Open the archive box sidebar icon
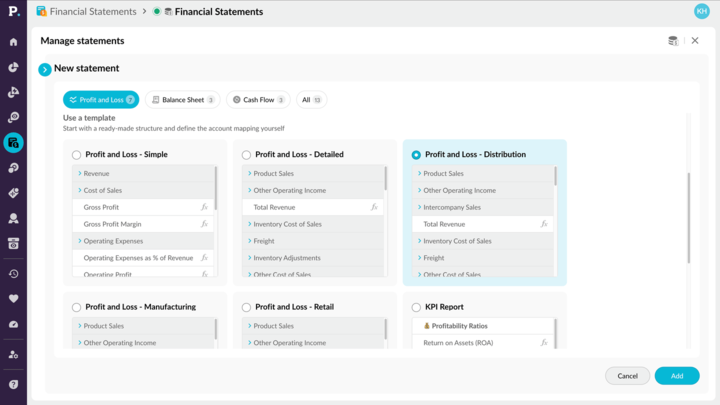Image resolution: width=720 pixels, height=405 pixels. click(13, 244)
